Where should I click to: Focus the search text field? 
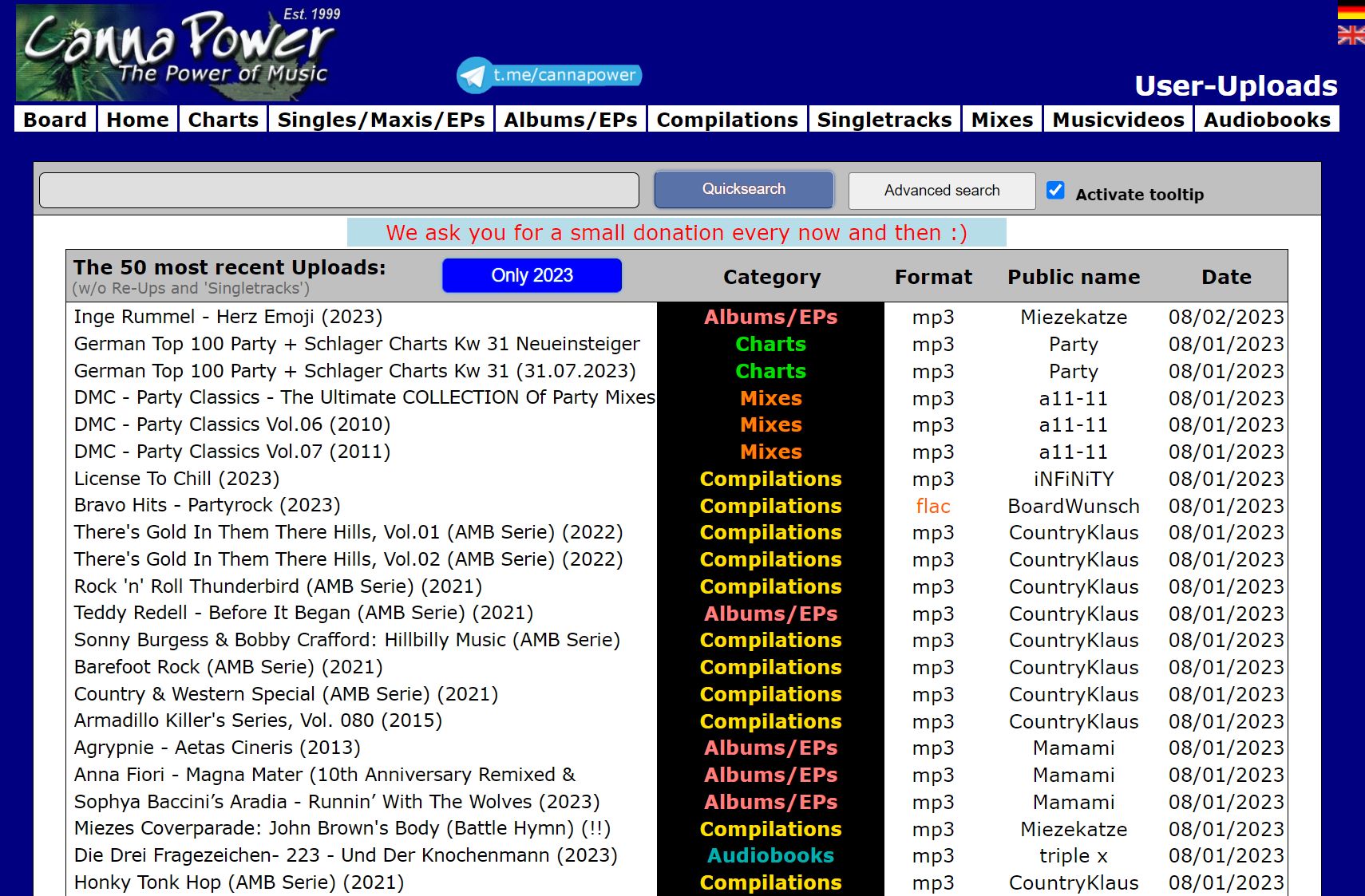(x=339, y=191)
